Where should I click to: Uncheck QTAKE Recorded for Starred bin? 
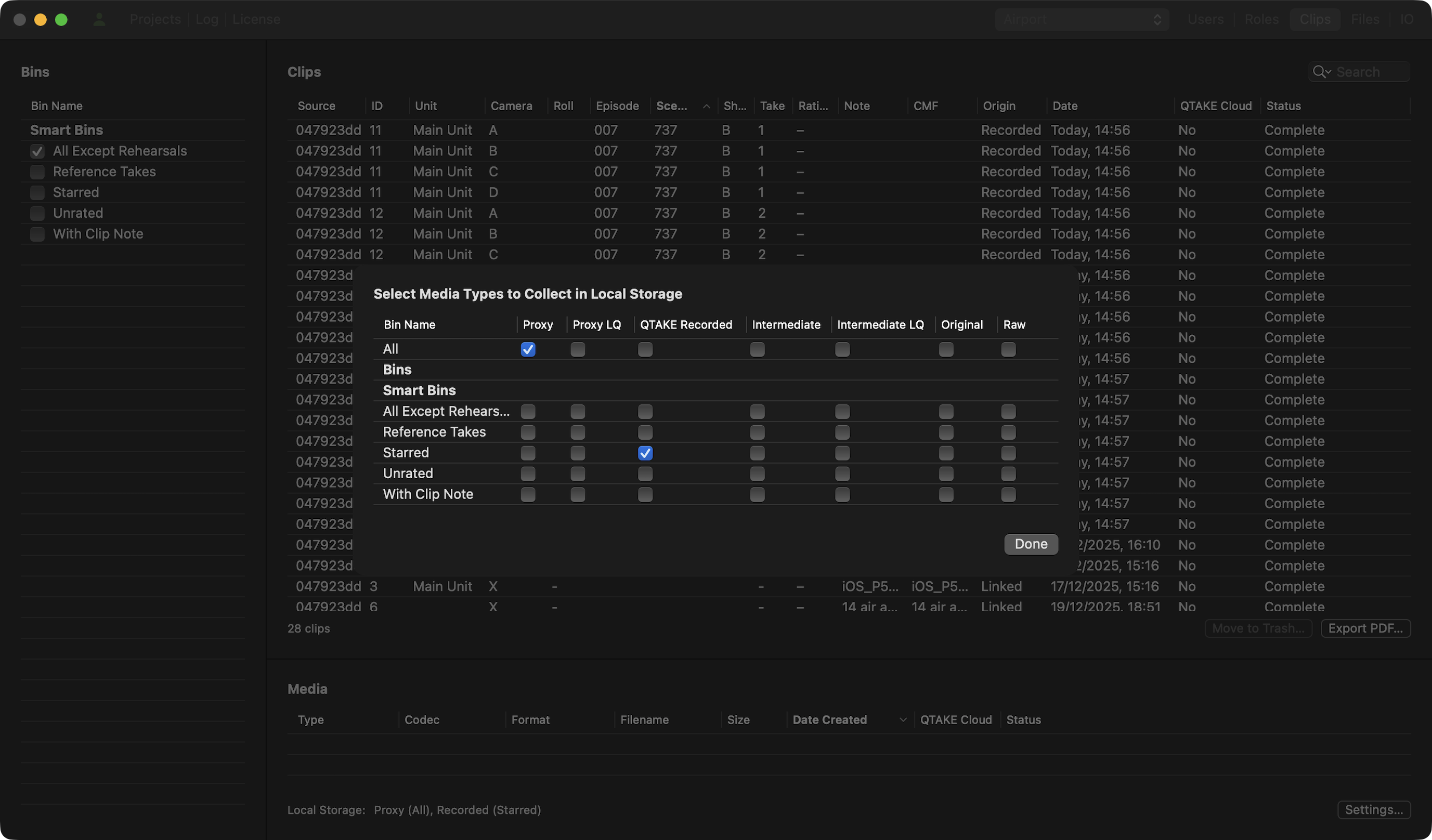tap(645, 453)
